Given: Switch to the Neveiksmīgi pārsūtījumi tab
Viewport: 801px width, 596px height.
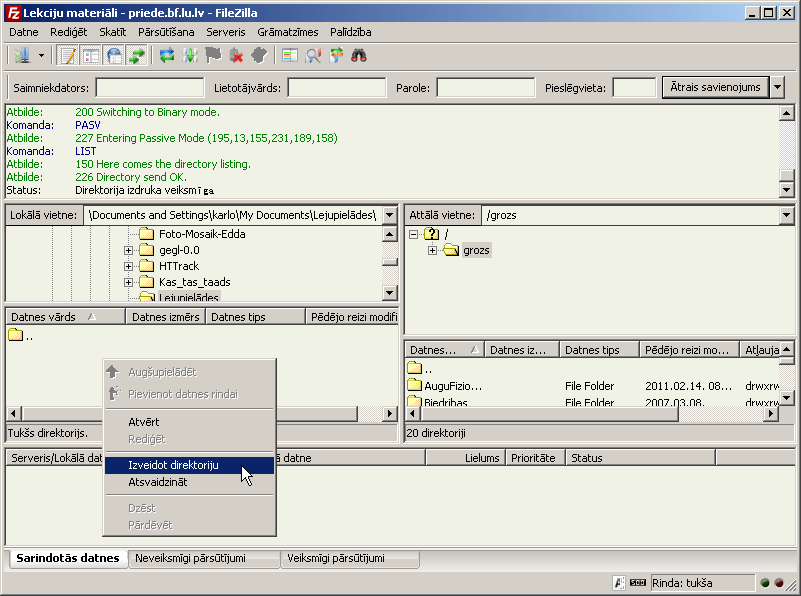Looking at the screenshot, I should (x=204, y=558).
